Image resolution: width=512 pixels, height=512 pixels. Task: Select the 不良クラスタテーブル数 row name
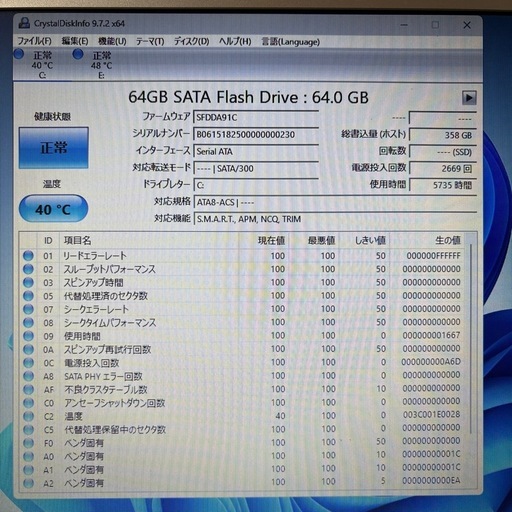106,390
